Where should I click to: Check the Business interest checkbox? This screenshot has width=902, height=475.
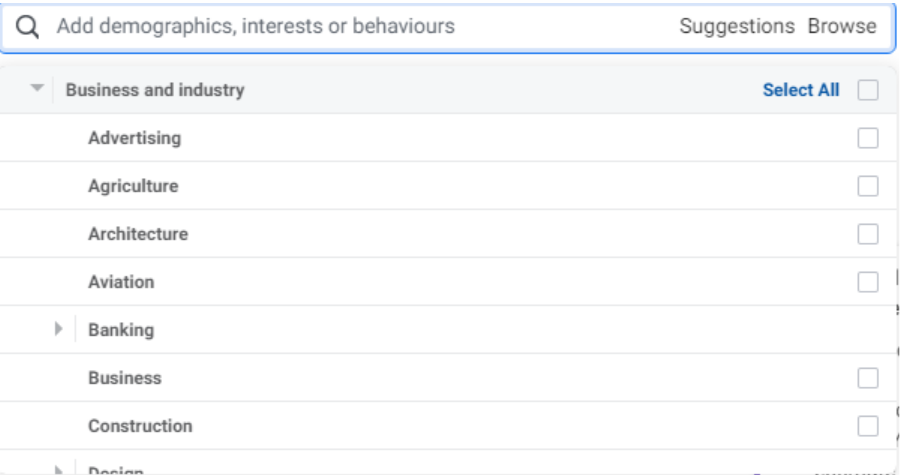868,378
